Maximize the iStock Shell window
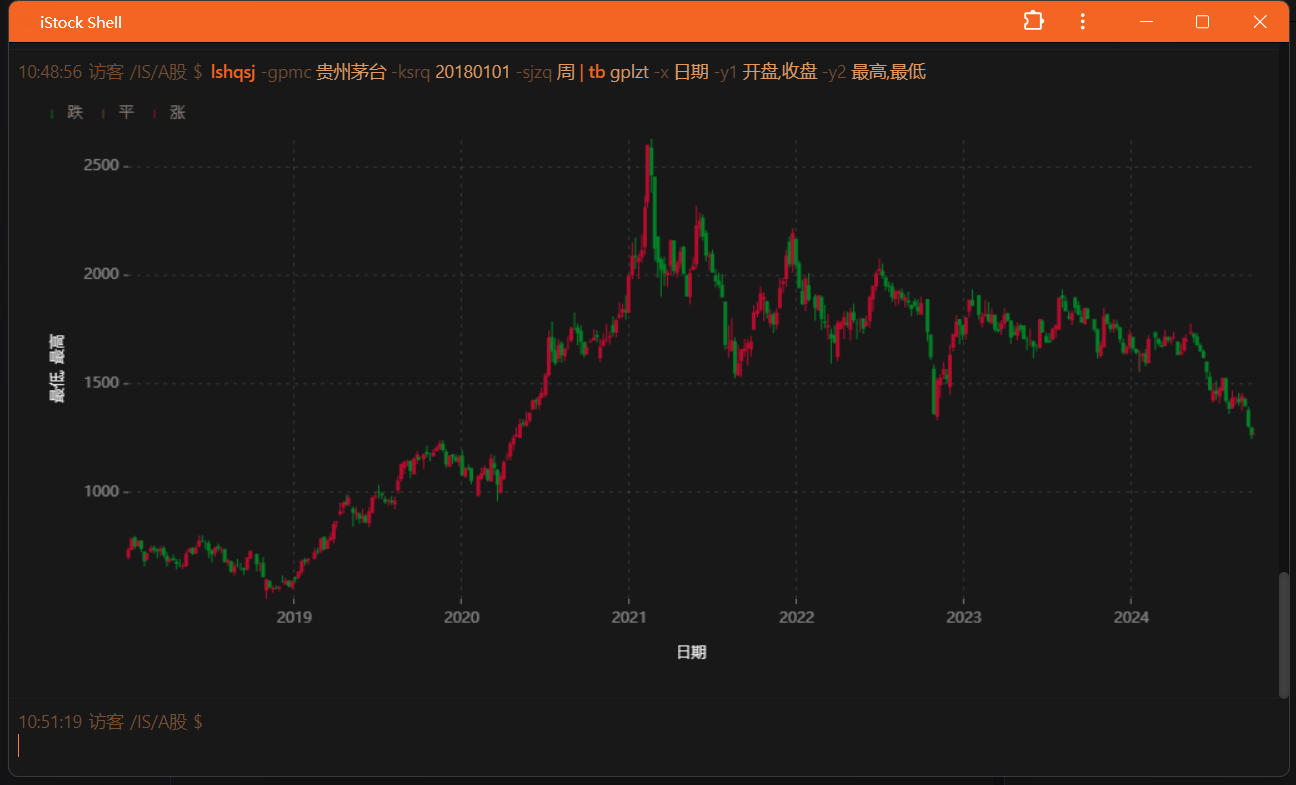This screenshot has height=785, width=1296. (1203, 21)
